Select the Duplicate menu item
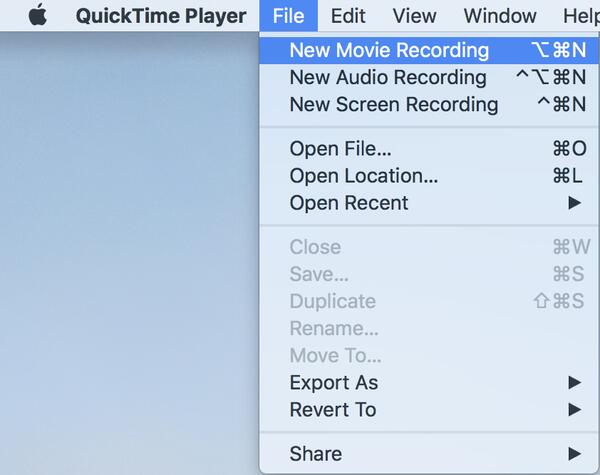600x475 pixels. pyautogui.click(x=332, y=301)
